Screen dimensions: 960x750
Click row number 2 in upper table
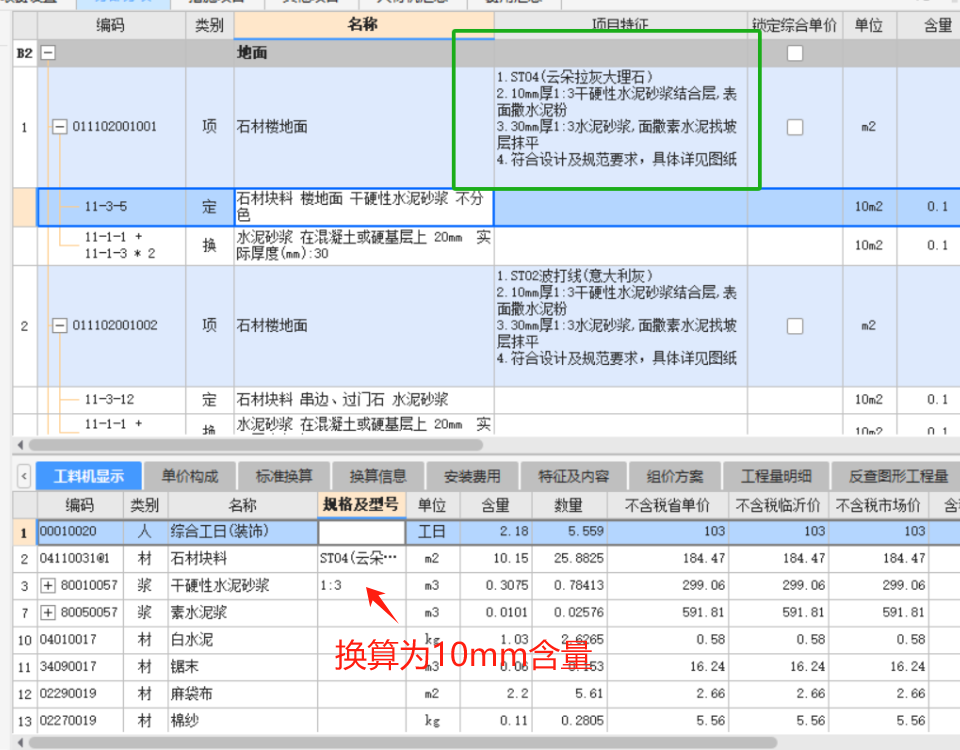[x=24, y=326]
